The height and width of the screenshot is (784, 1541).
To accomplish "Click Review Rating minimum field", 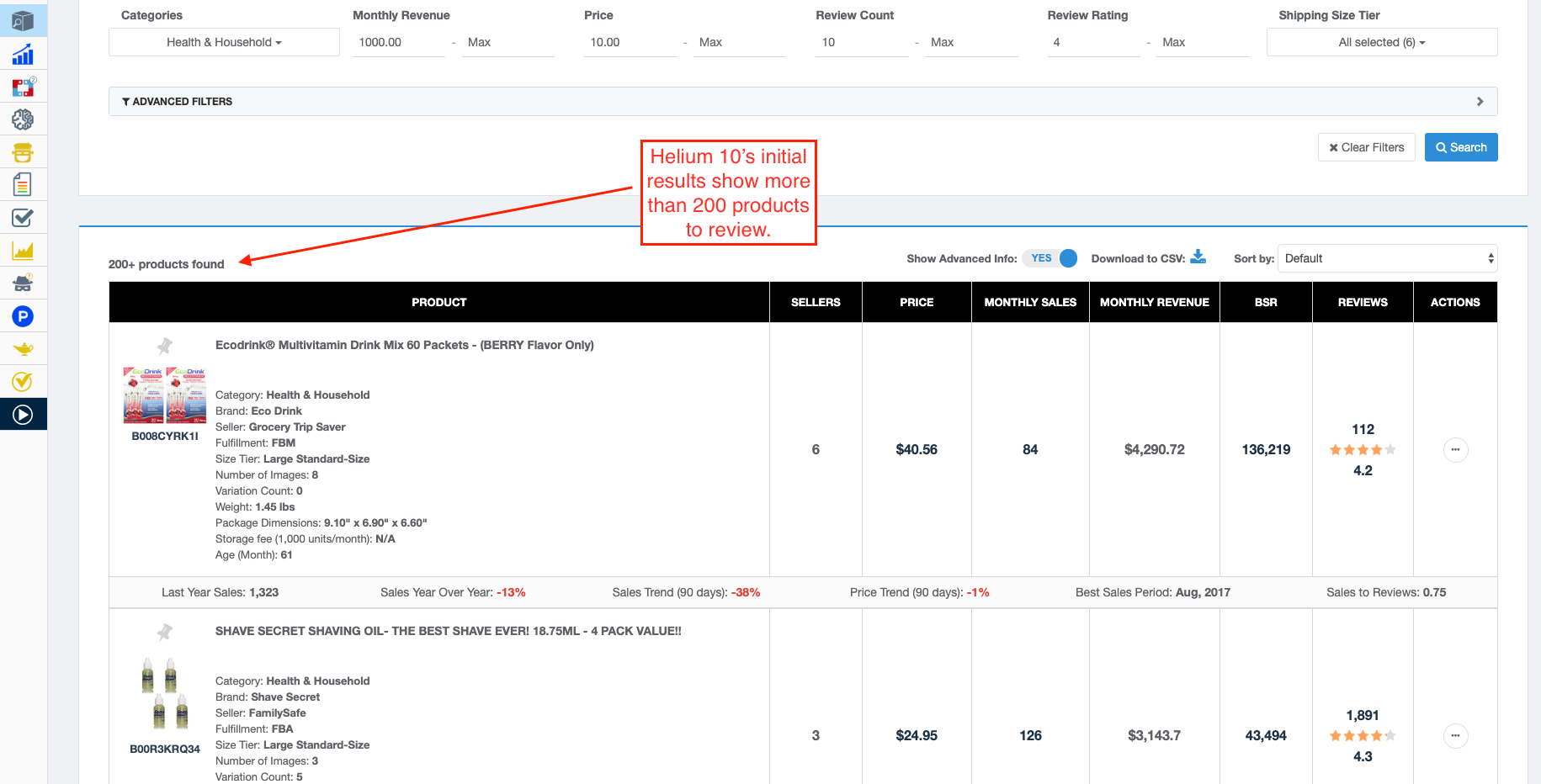I will click(1093, 42).
